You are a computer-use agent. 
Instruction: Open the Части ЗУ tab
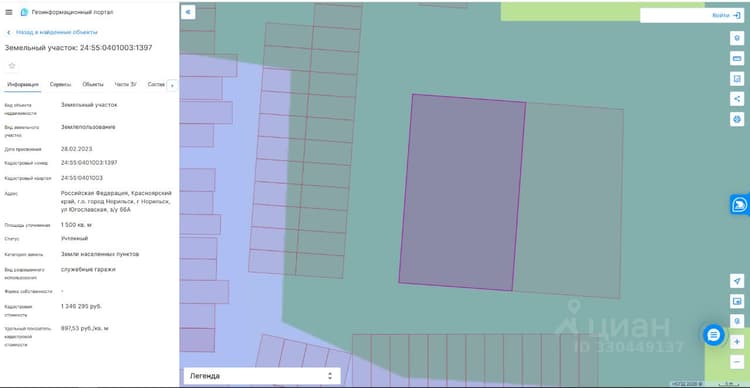tap(125, 85)
